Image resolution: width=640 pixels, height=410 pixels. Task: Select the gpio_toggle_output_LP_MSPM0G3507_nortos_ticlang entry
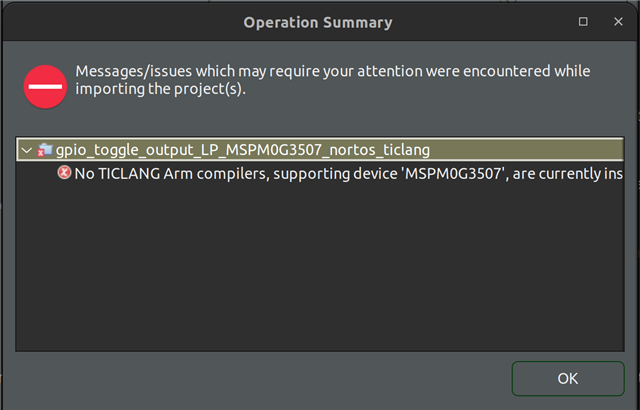pyautogui.click(x=242, y=150)
